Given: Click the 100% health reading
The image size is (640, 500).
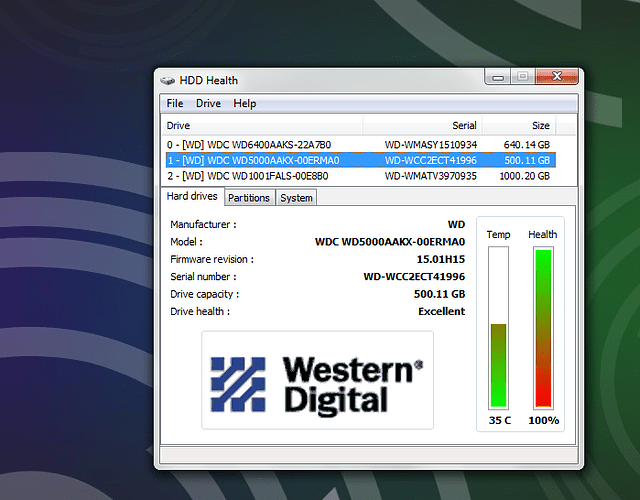Looking at the screenshot, I should click(544, 420).
